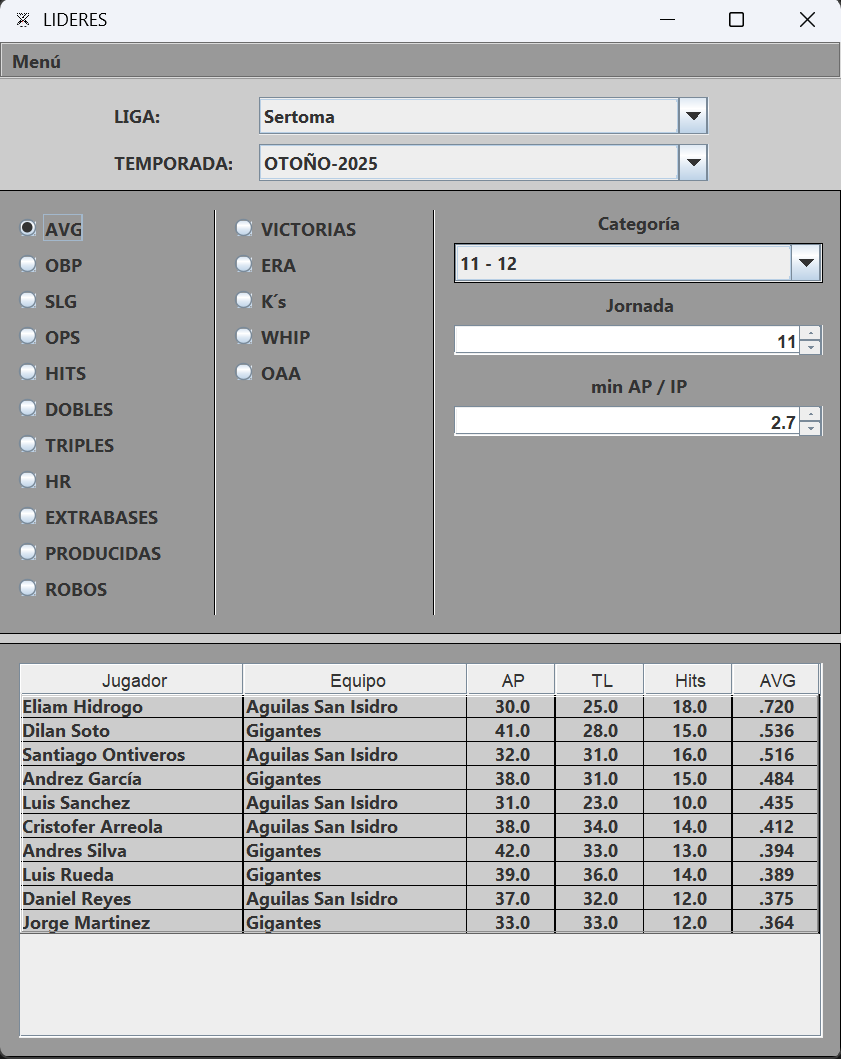Viewport: 841px width, 1059px height.
Task: Maximize the LIDERES window
Action: click(x=736, y=20)
